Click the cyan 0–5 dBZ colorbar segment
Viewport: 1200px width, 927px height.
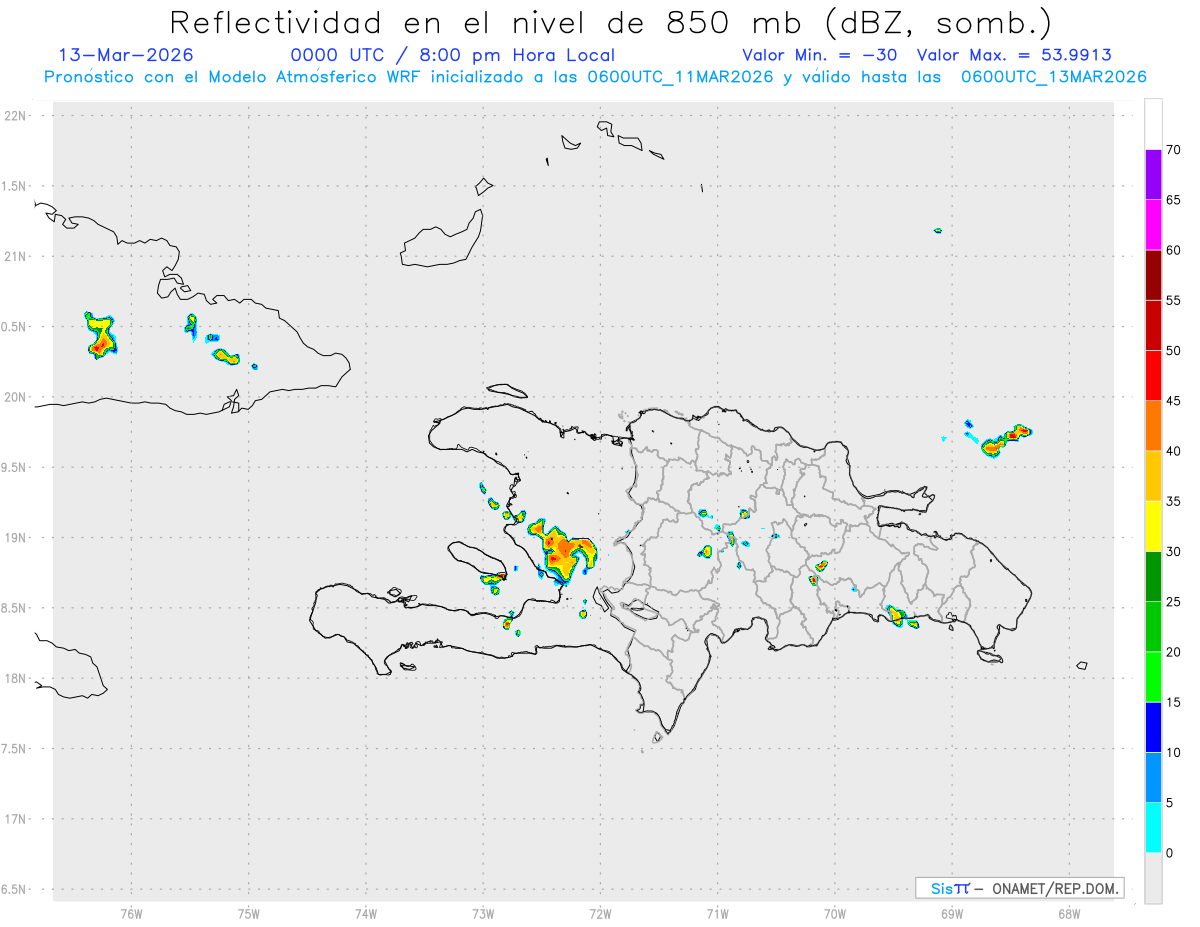pyautogui.click(x=1153, y=828)
